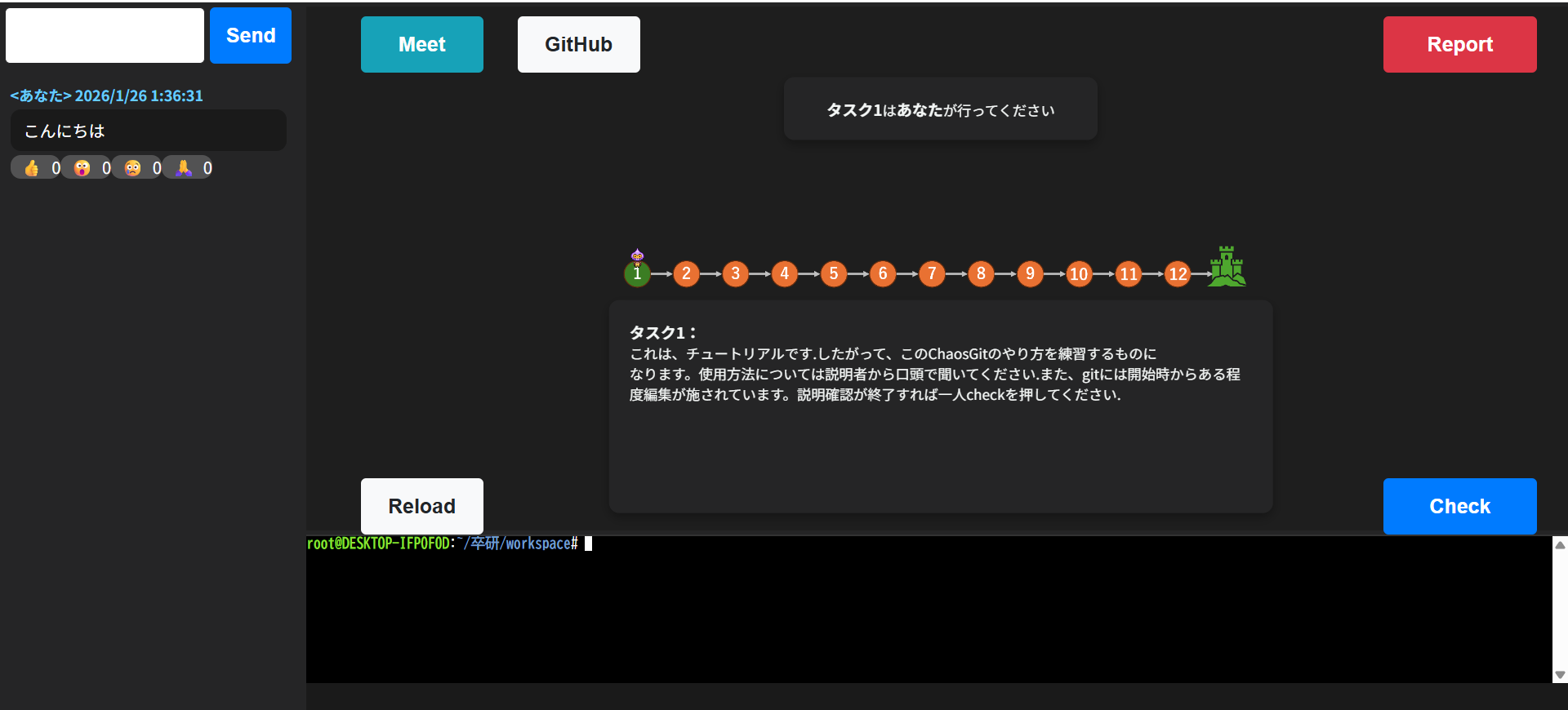Click the purple character above task 1
The height and width of the screenshot is (710, 1568).
638,256
